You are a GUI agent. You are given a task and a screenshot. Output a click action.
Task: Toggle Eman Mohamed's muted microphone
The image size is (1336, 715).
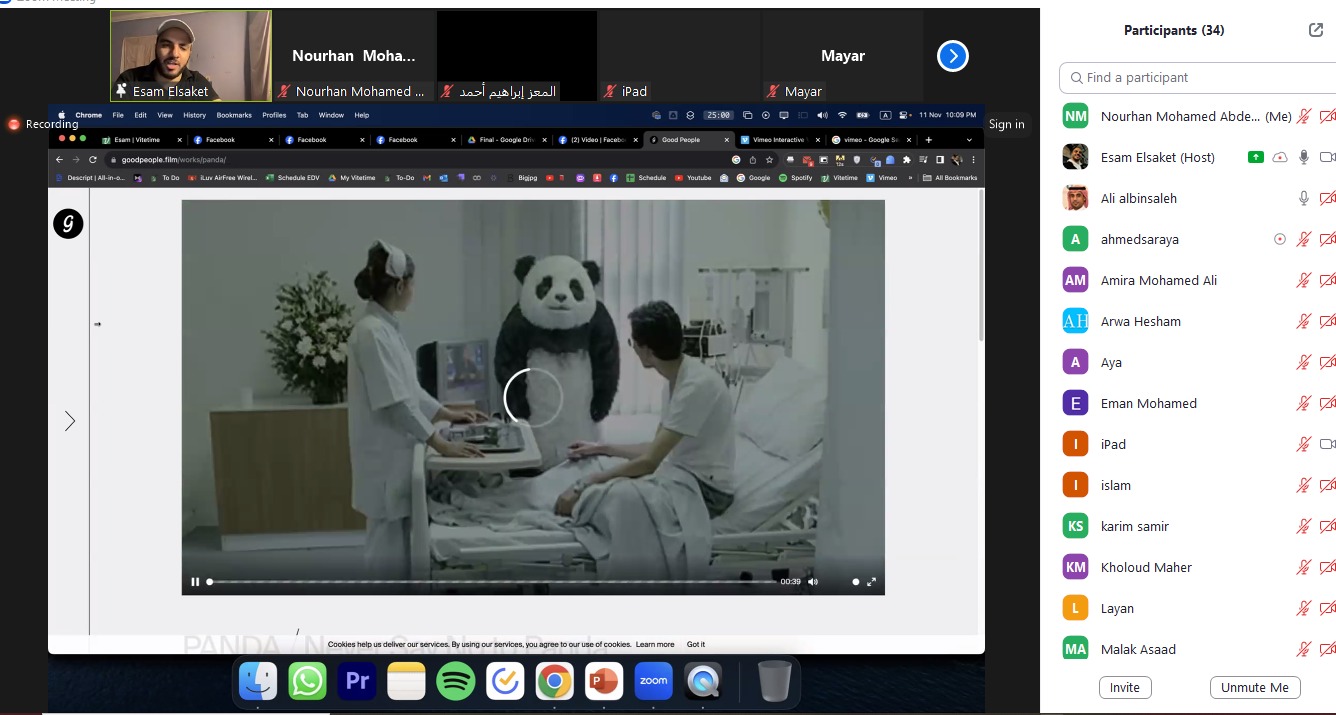point(1304,403)
